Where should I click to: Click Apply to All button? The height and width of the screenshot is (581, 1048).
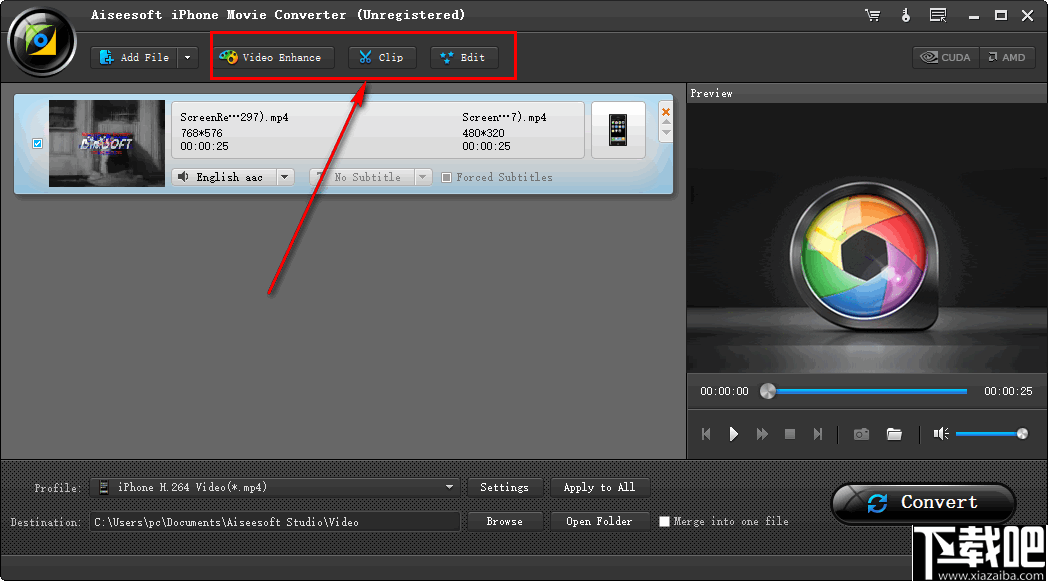(x=600, y=487)
